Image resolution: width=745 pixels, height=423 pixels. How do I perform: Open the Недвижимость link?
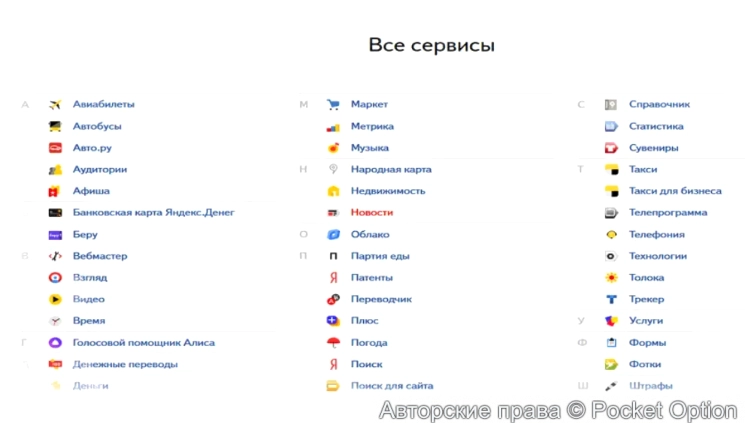click(x=388, y=191)
